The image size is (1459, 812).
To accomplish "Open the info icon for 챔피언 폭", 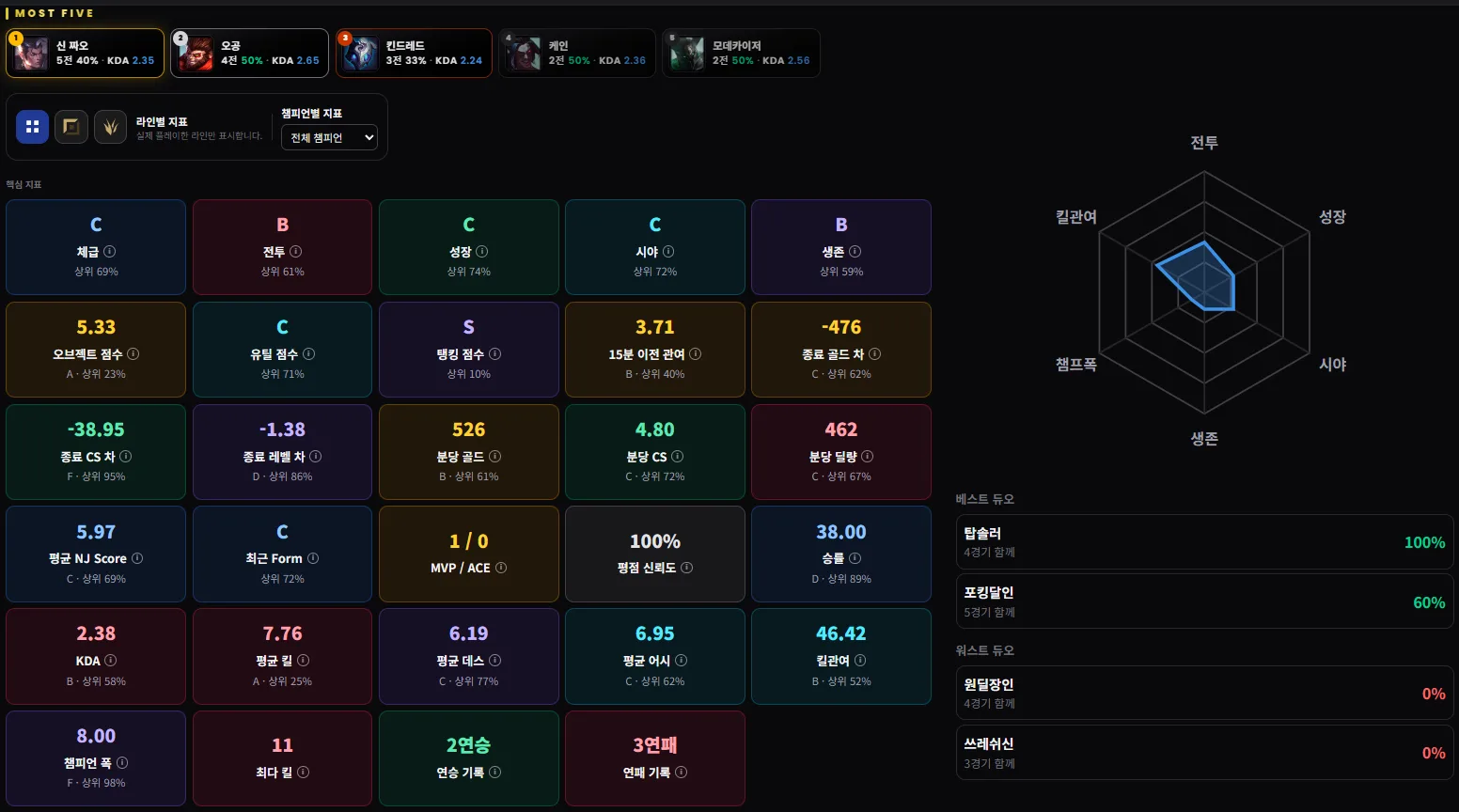I will coord(122,763).
